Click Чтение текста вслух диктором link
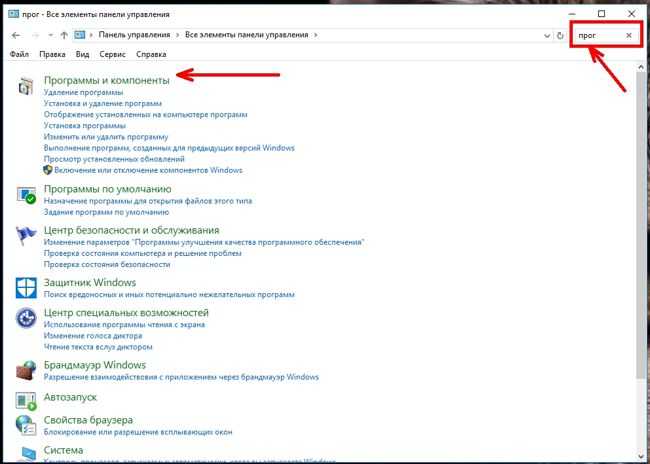 pyautogui.click(x=98, y=347)
